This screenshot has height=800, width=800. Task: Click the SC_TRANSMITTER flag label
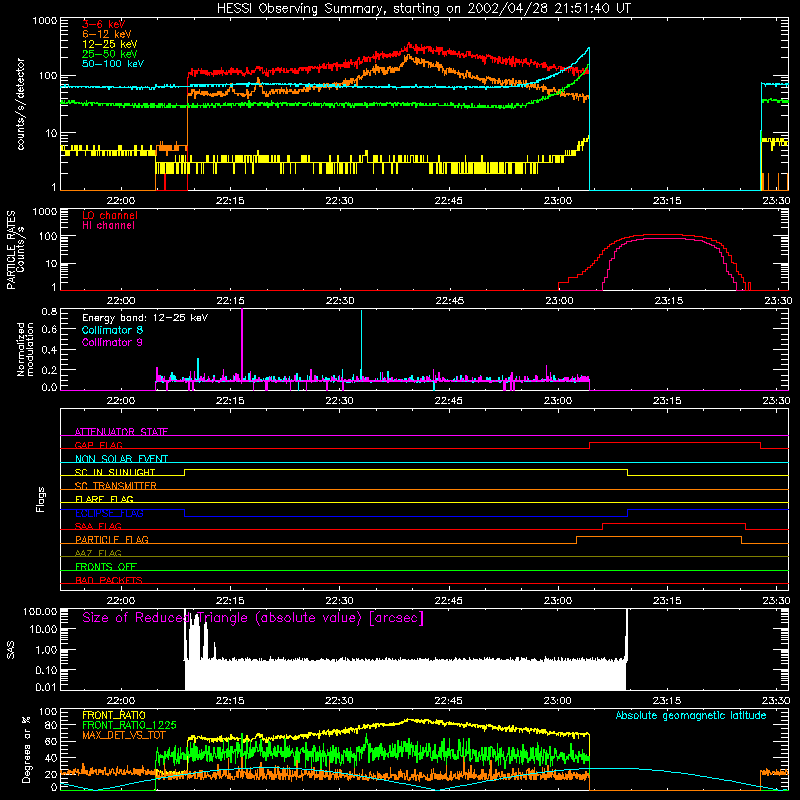click(x=115, y=486)
